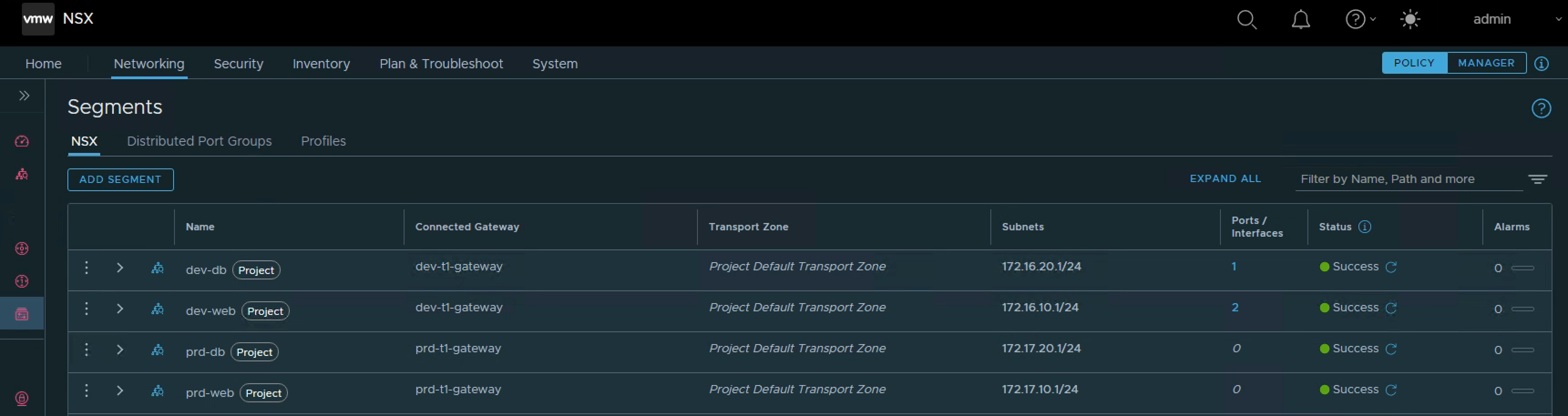Focus the Filter by Name field
1568x416 pixels.
(x=1409, y=179)
